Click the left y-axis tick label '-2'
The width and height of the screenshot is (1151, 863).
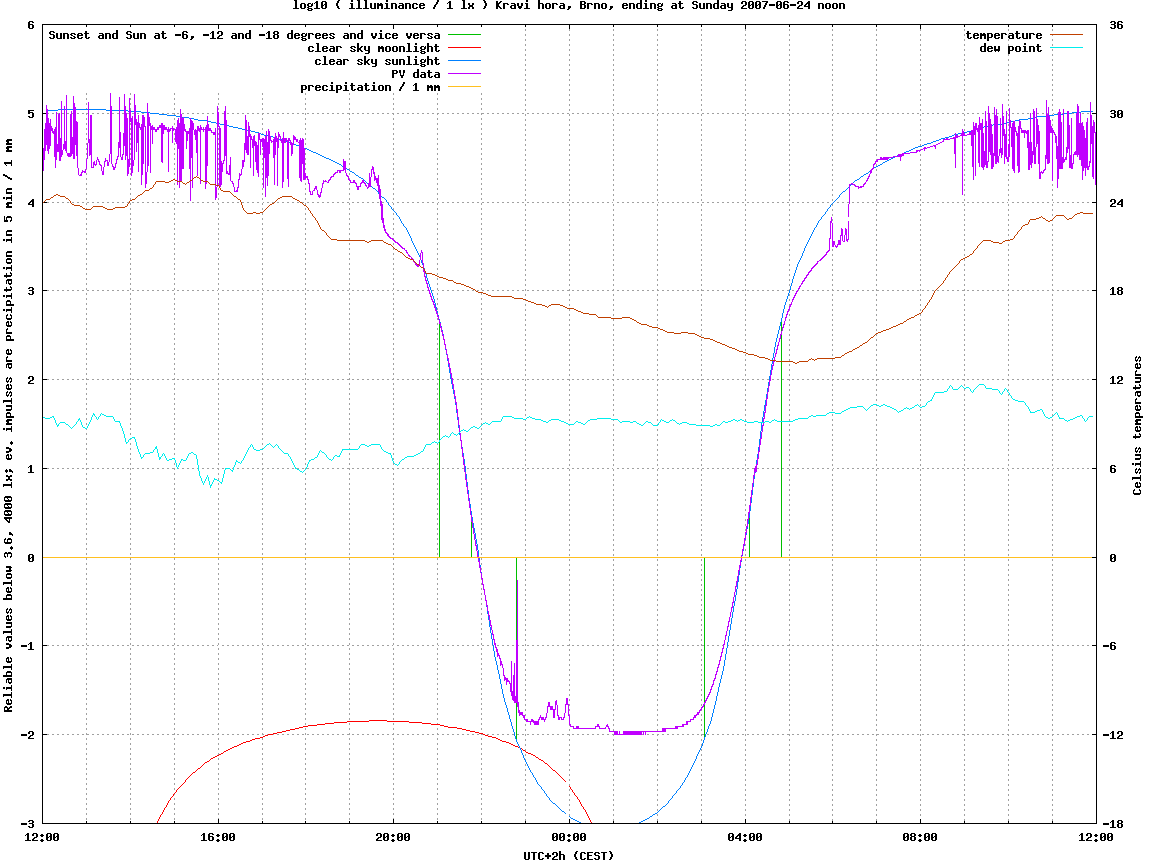point(27,735)
